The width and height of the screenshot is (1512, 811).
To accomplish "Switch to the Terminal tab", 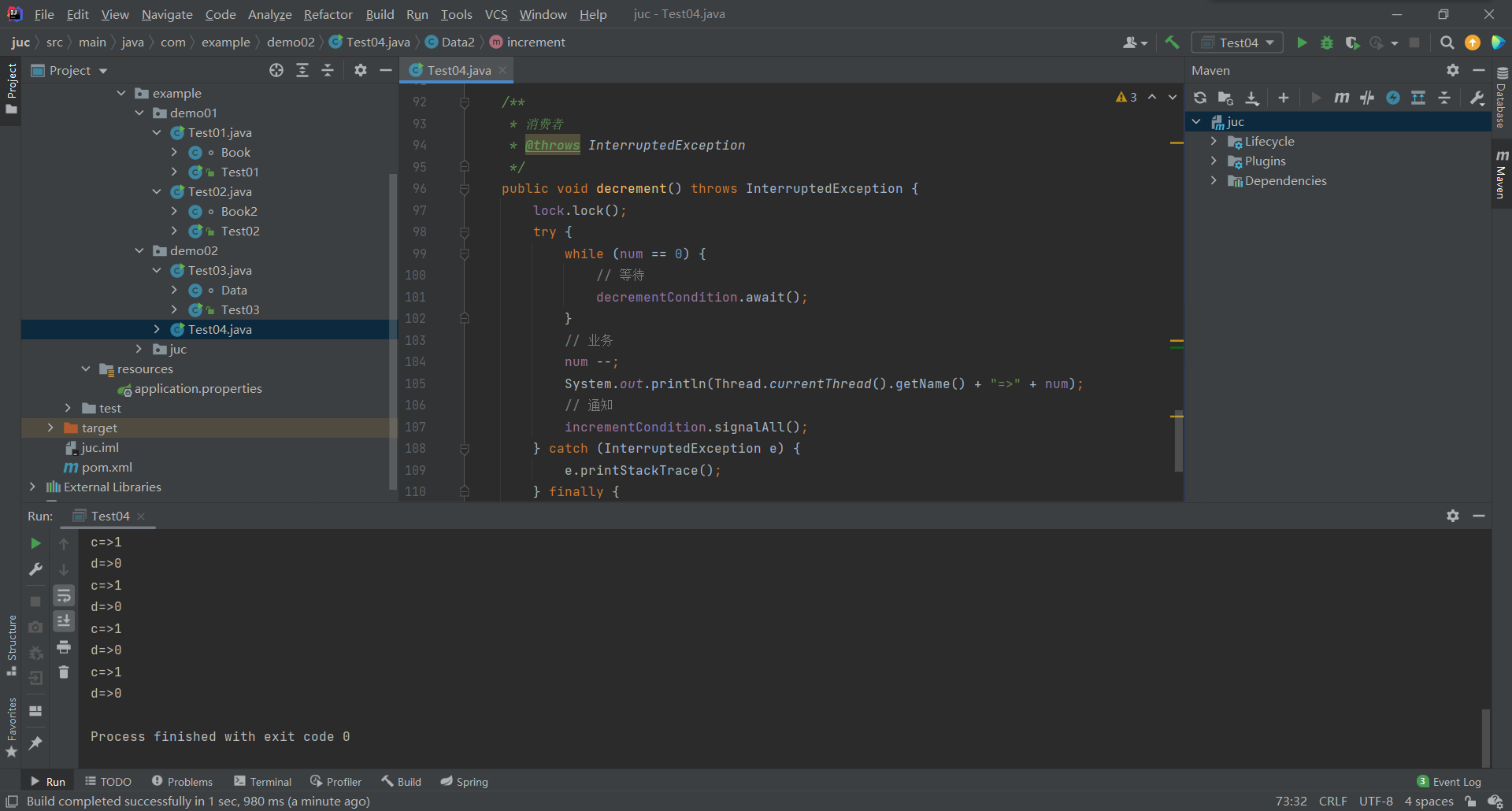I will click(263, 782).
